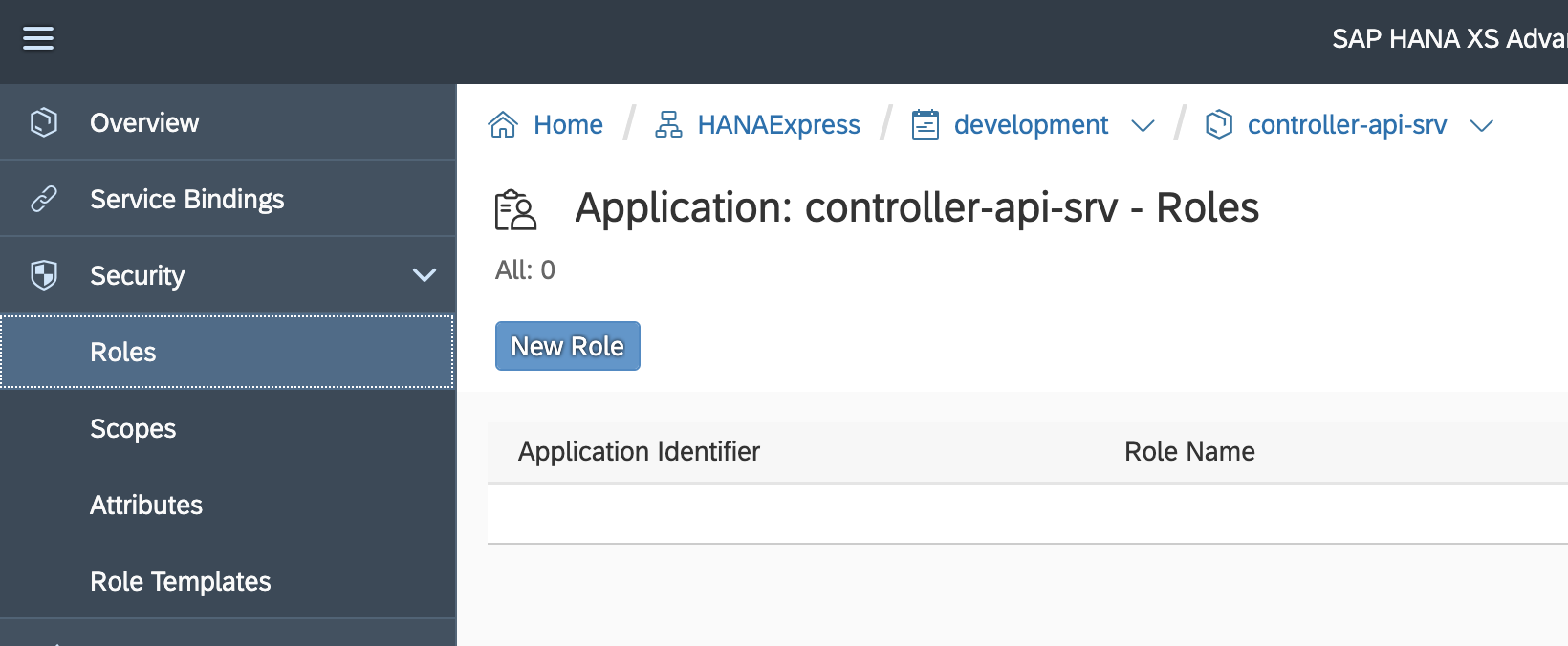Screen dimensions: 1568x646
Task: Click the Home house icon in breadcrumb
Action: (503, 124)
